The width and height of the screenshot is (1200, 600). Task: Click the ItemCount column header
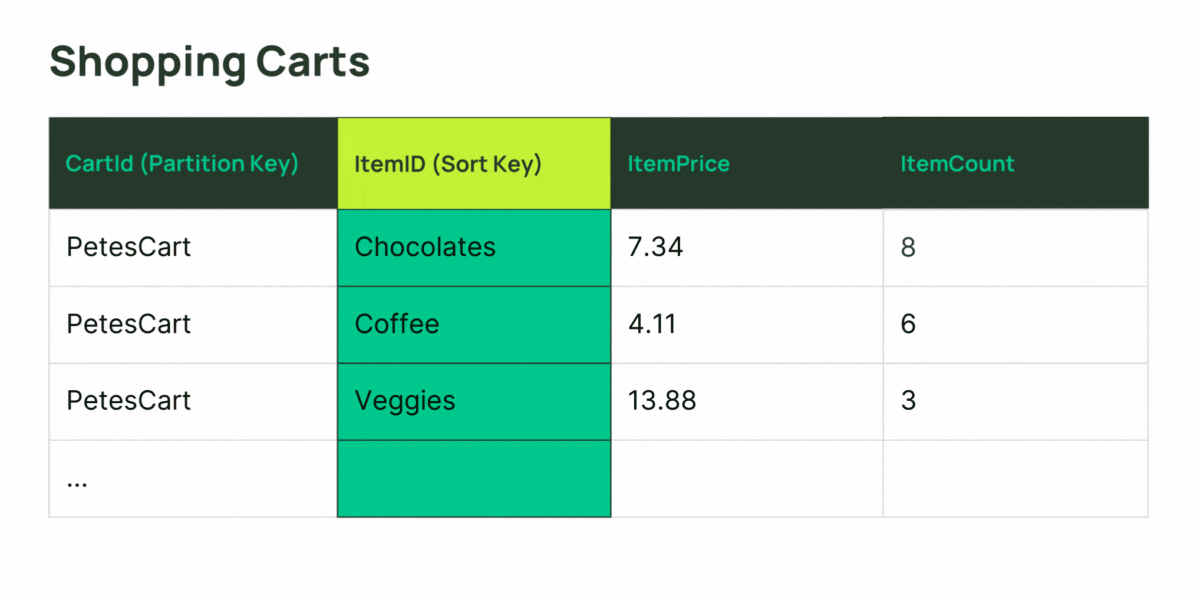(1016, 163)
